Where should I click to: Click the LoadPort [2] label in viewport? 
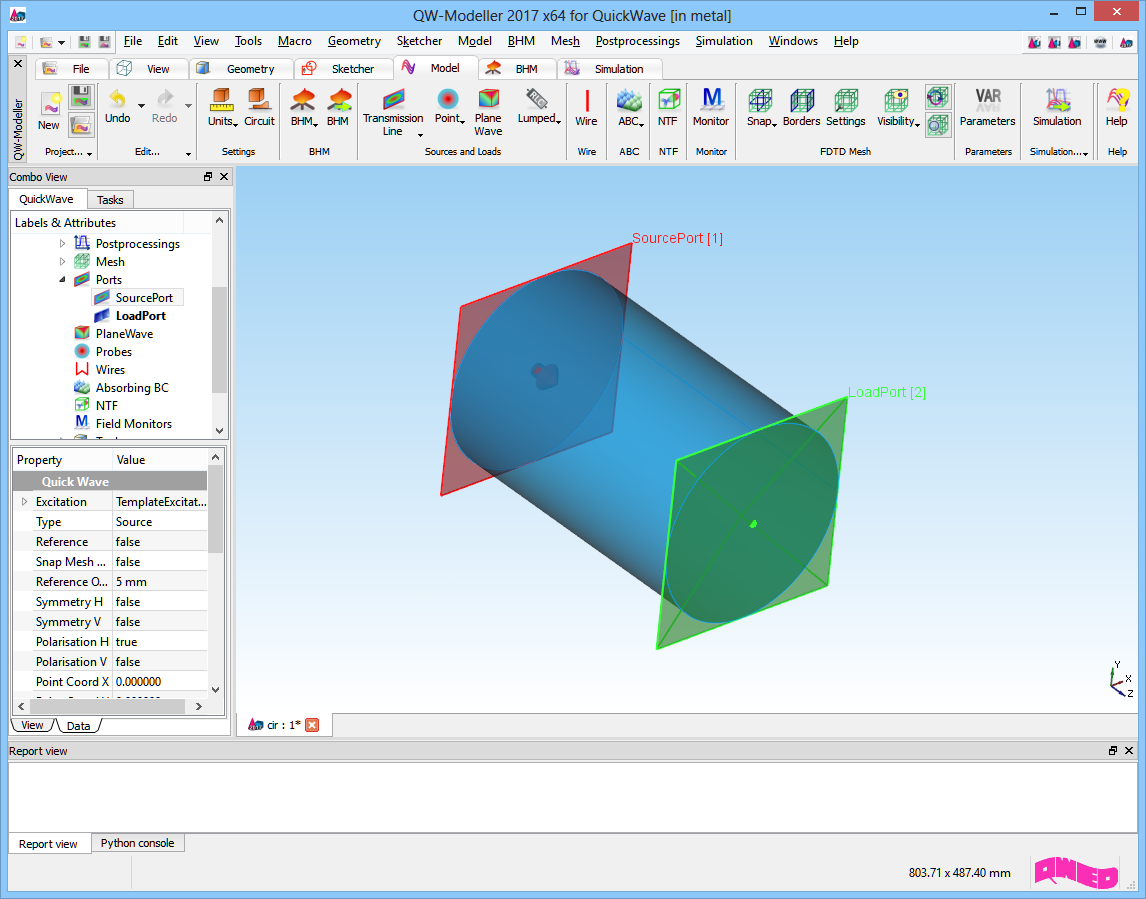pos(887,392)
